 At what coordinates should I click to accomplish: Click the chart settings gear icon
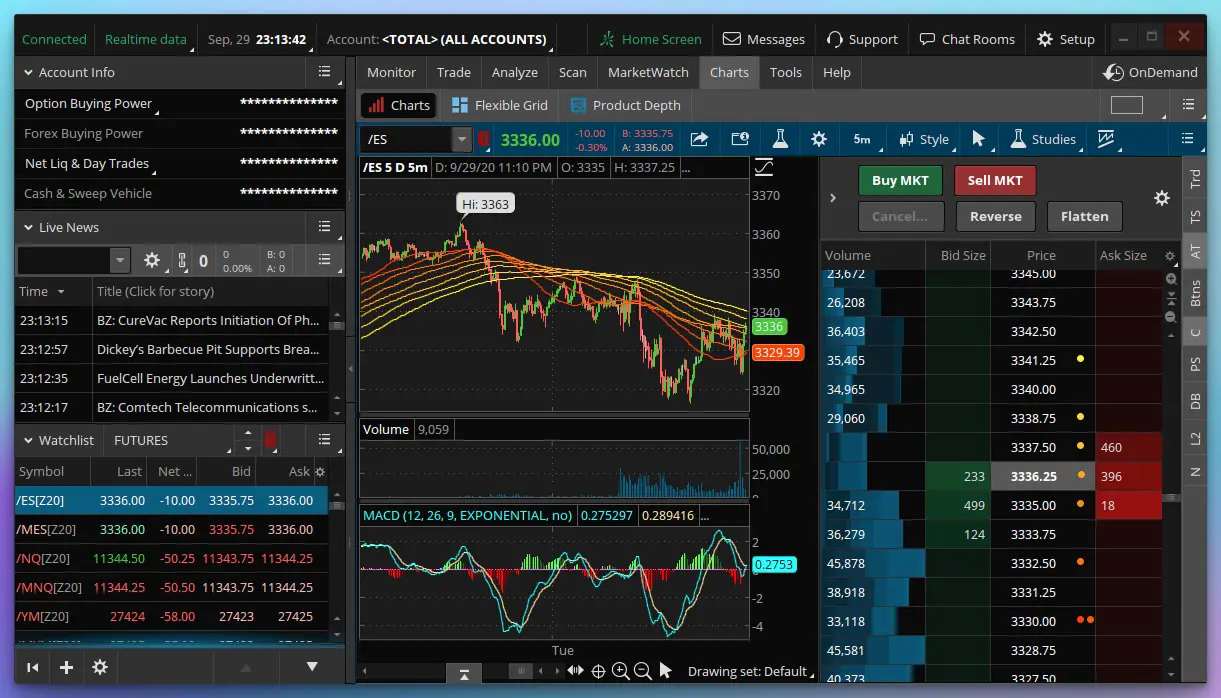[819, 139]
